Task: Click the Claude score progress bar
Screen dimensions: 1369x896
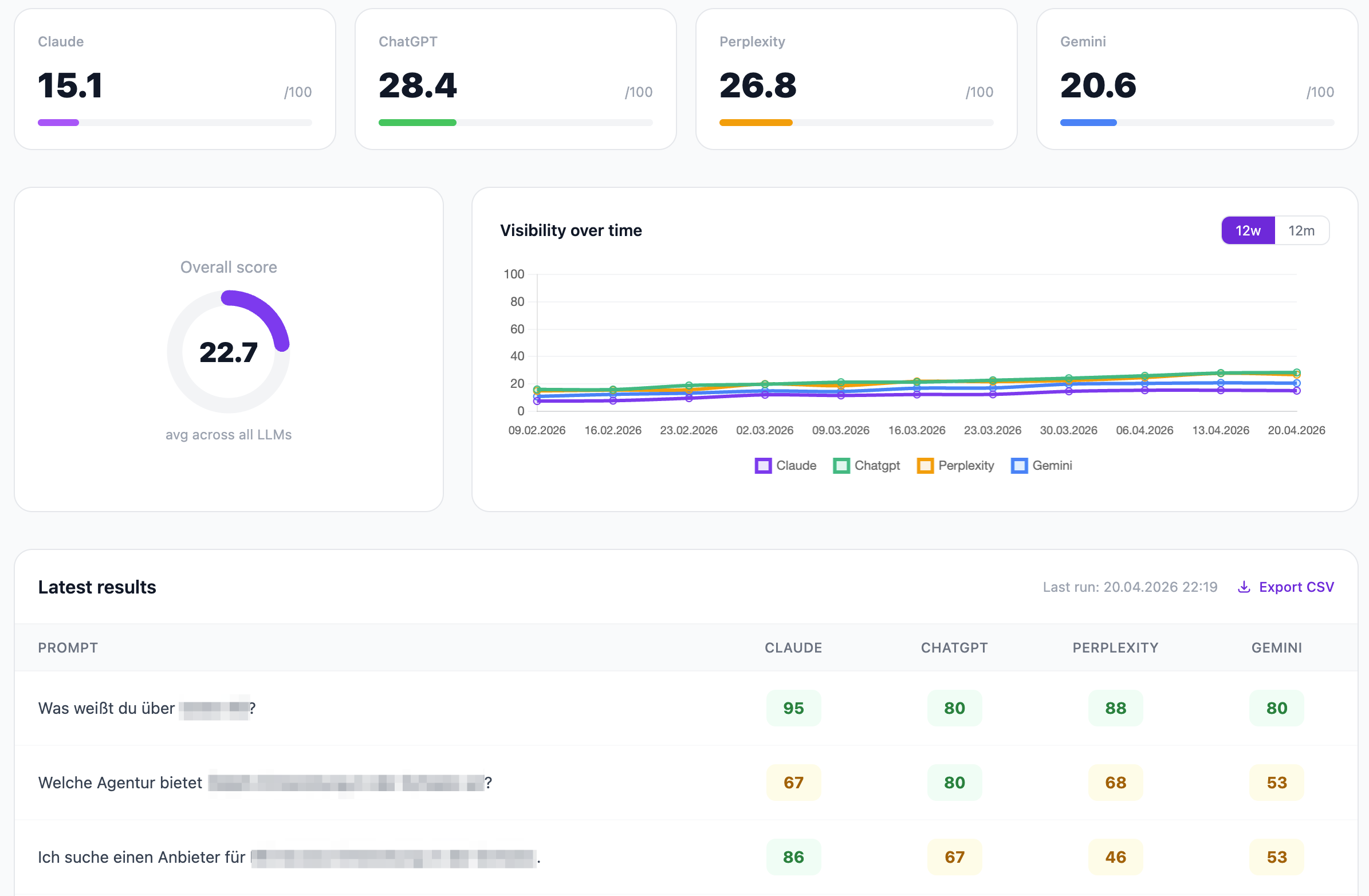Action: 175,123
